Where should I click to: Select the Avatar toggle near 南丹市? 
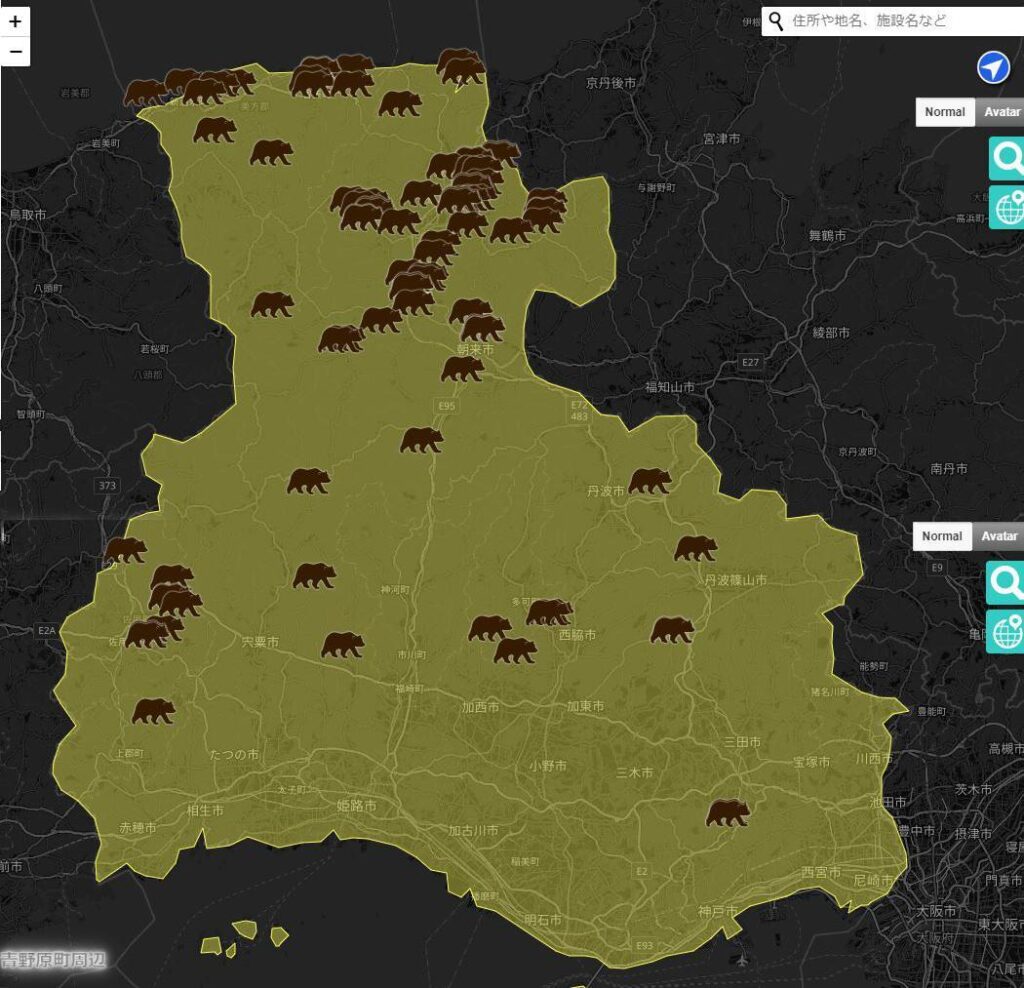point(998,536)
